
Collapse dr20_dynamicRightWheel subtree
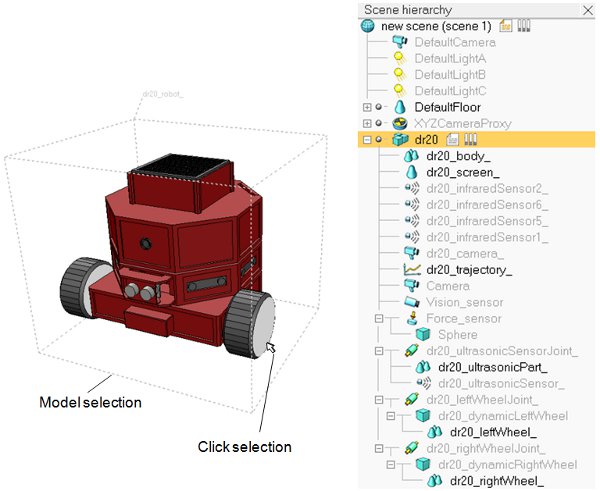point(391,465)
